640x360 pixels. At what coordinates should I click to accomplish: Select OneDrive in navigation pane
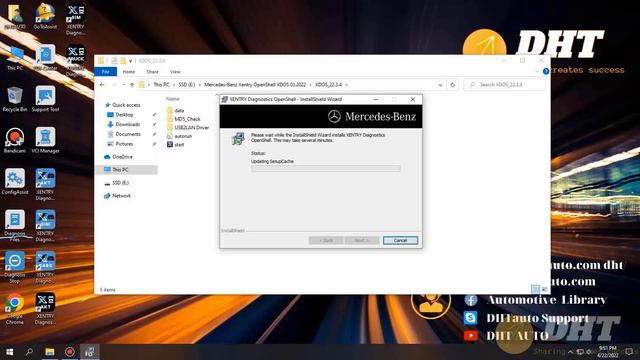coord(122,157)
